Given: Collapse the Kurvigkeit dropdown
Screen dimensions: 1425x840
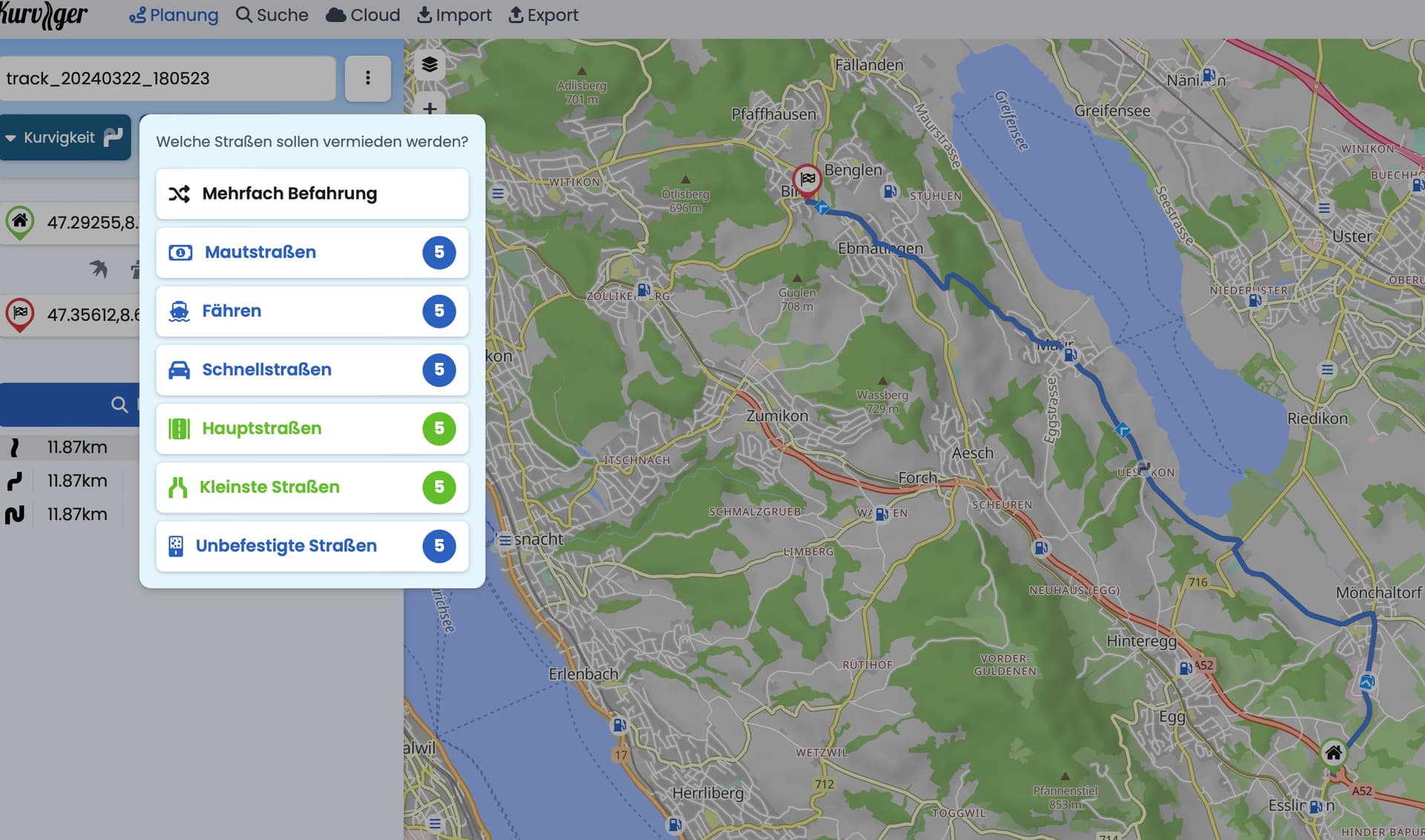Looking at the screenshot, I should point(65,137).
